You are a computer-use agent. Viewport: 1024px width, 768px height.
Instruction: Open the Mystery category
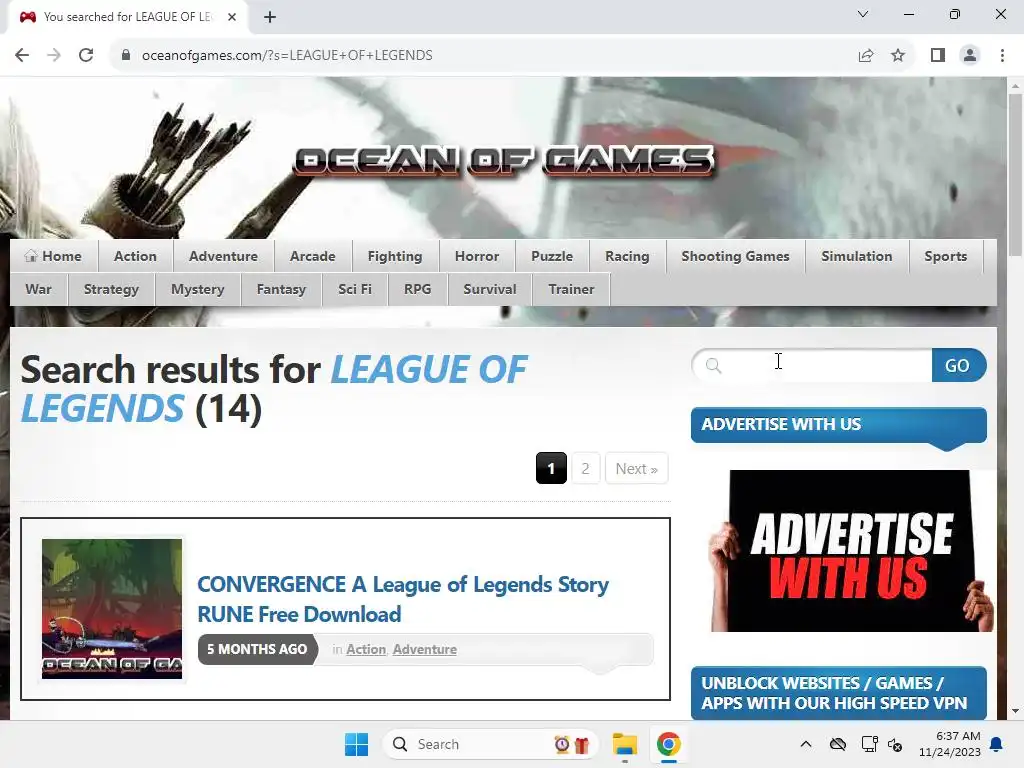pyautogui.click(x=197, y=289)
